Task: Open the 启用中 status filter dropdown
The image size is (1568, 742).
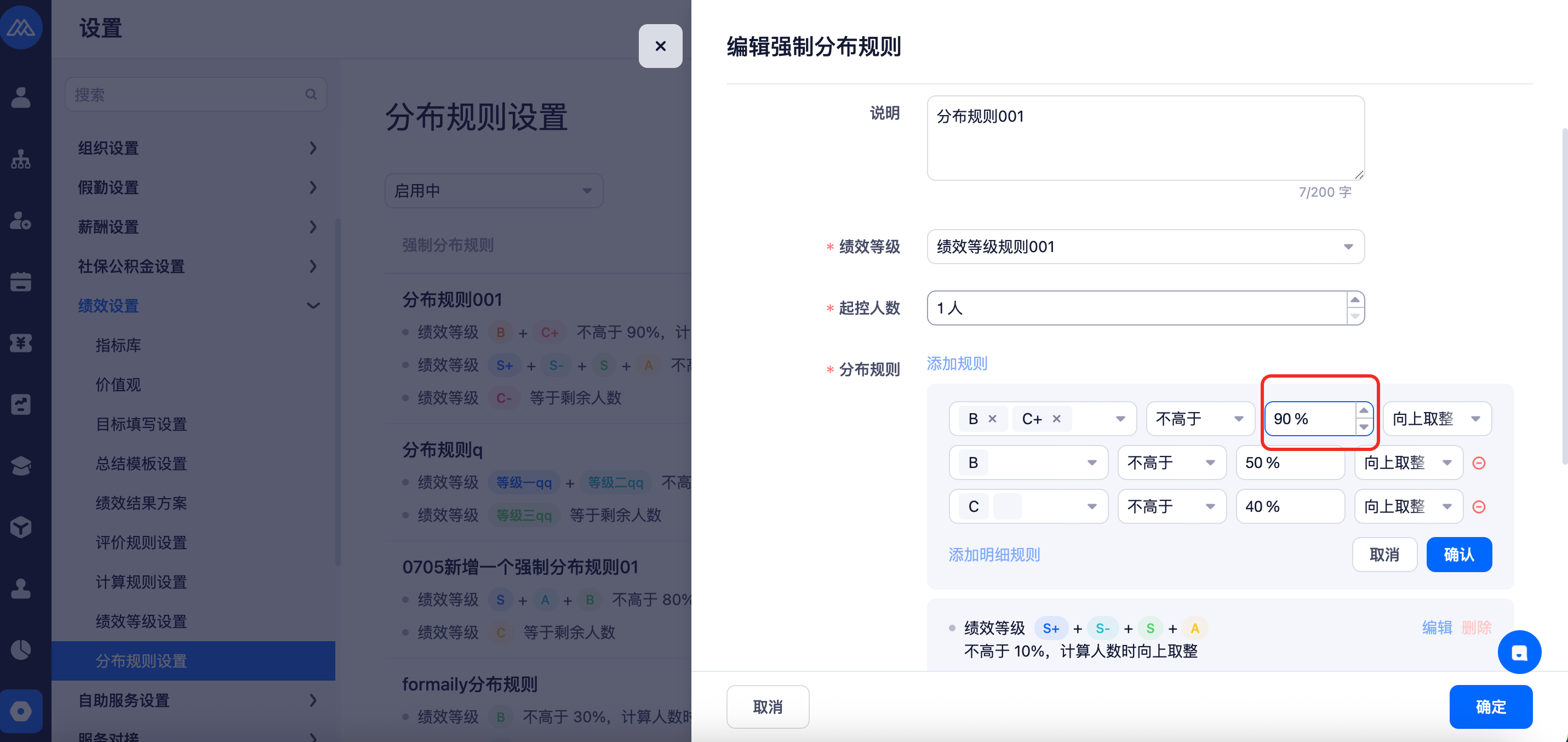Action: [x=494, y=191]
